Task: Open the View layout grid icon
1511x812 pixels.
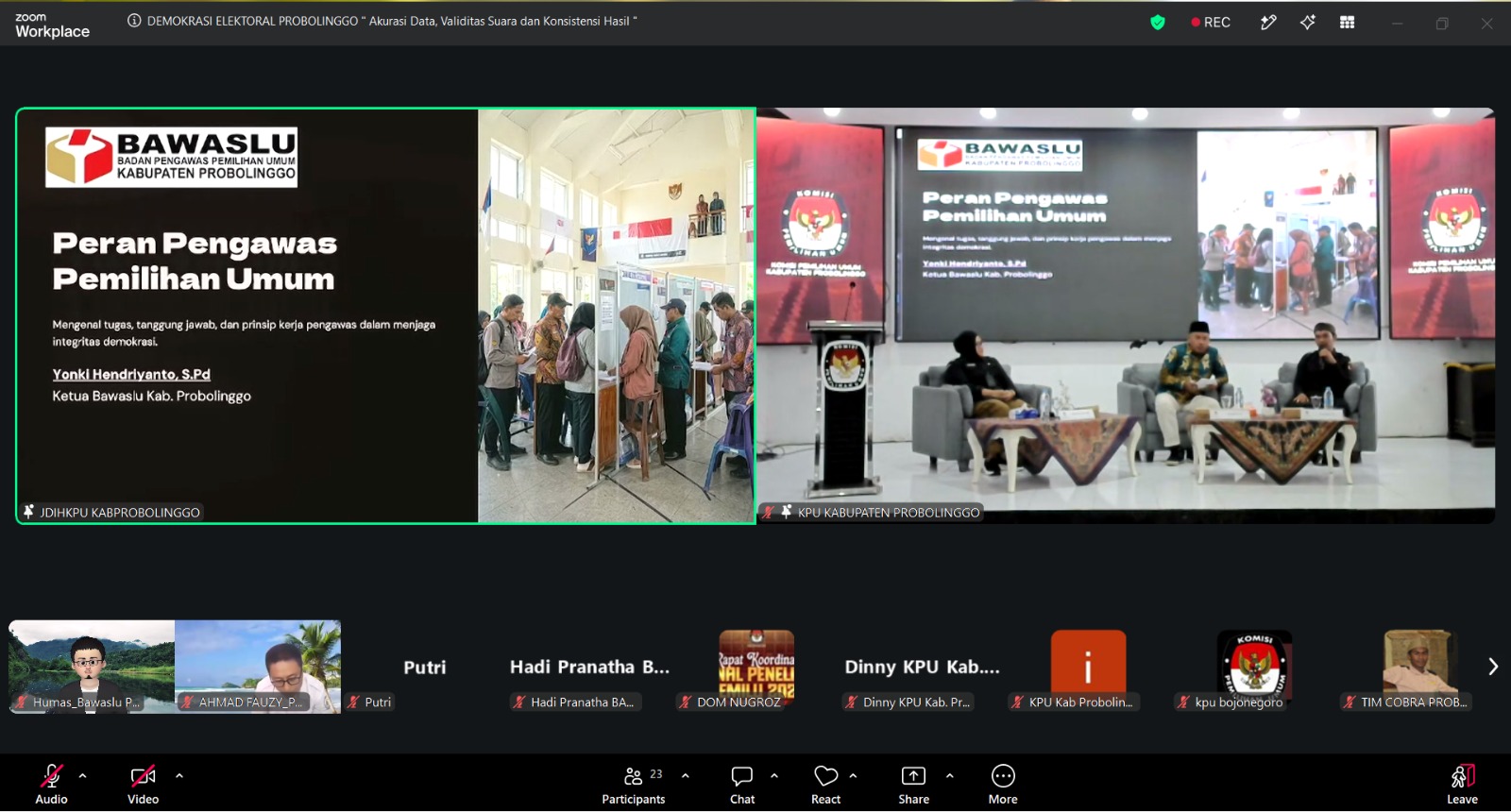Action: [1348, 22]
